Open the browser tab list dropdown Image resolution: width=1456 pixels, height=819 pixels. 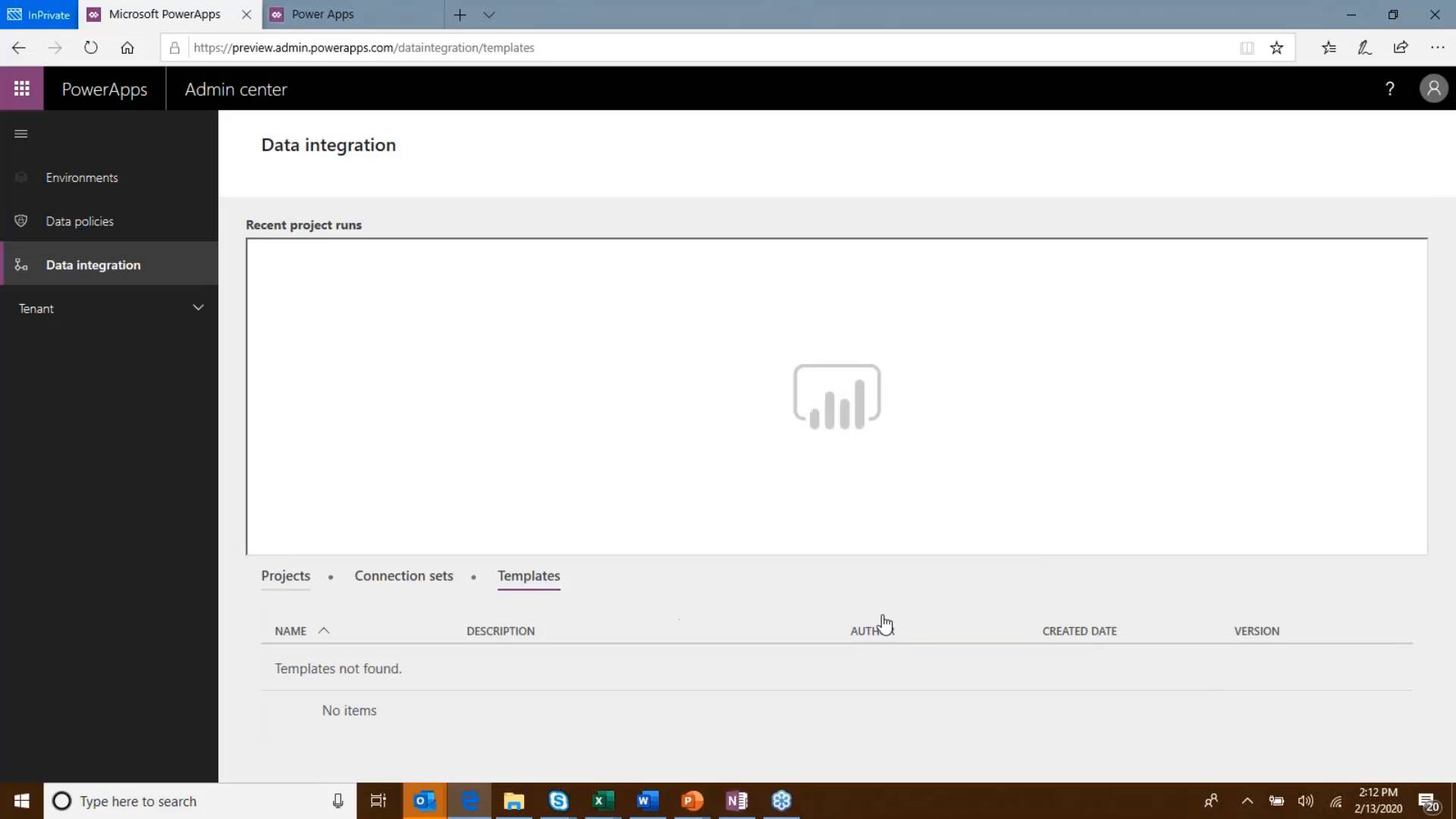pos(490,14)
